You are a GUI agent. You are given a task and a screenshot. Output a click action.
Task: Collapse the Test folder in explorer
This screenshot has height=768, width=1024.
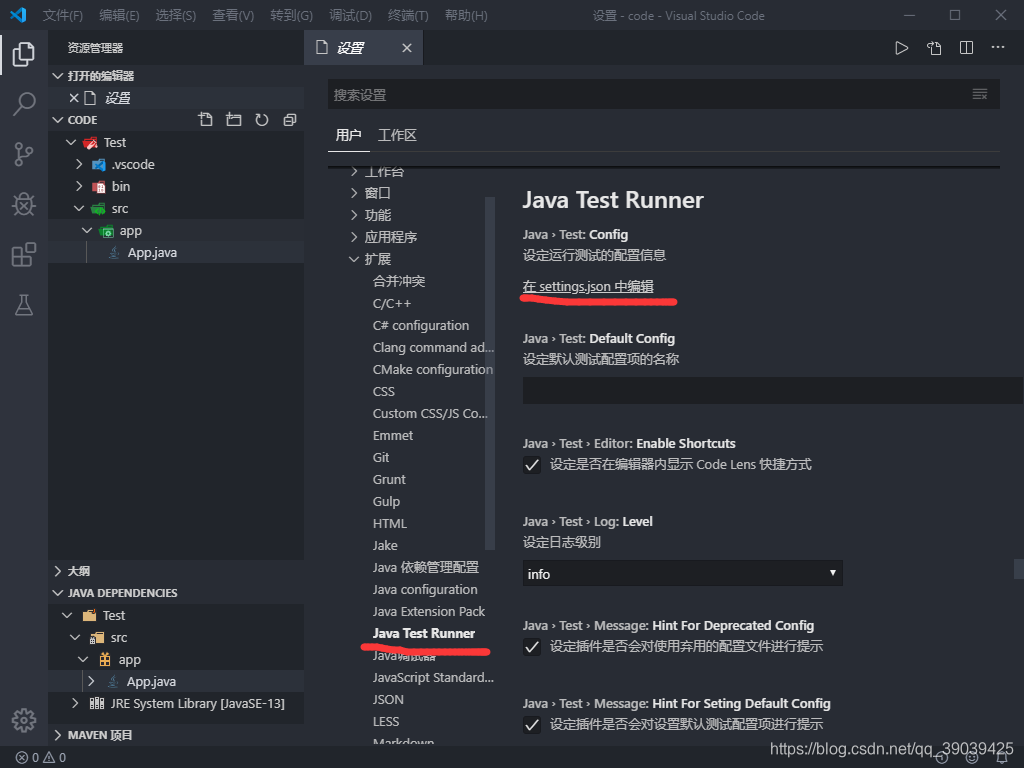71,142
